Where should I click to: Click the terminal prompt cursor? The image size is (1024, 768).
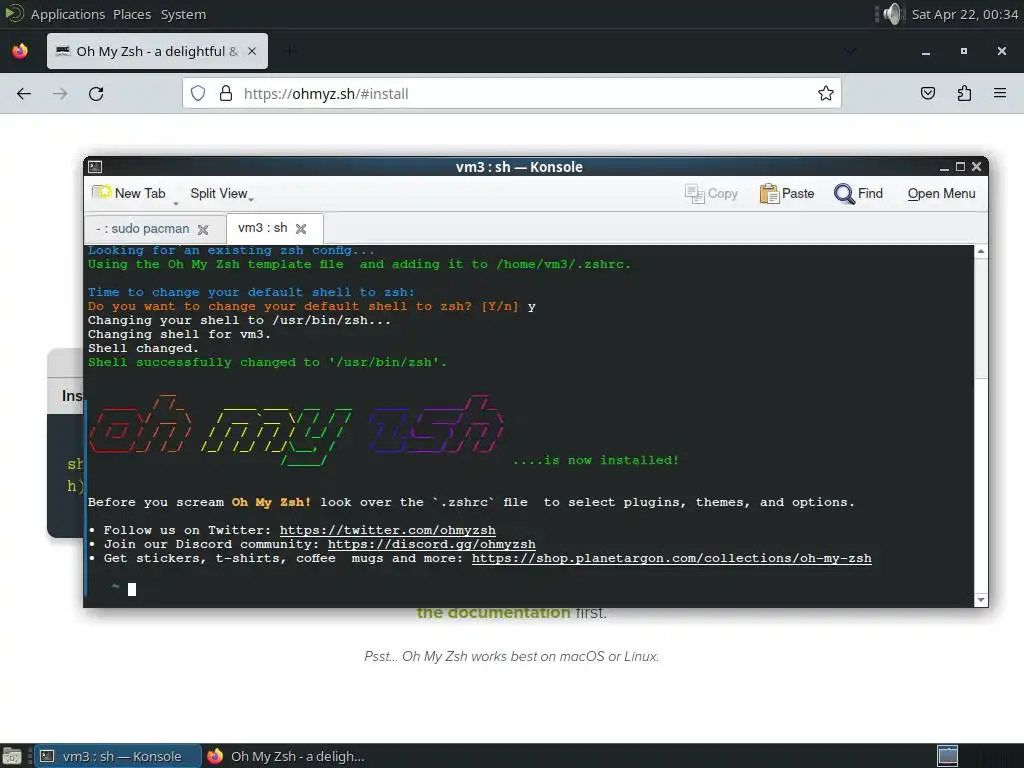[132, 590]
